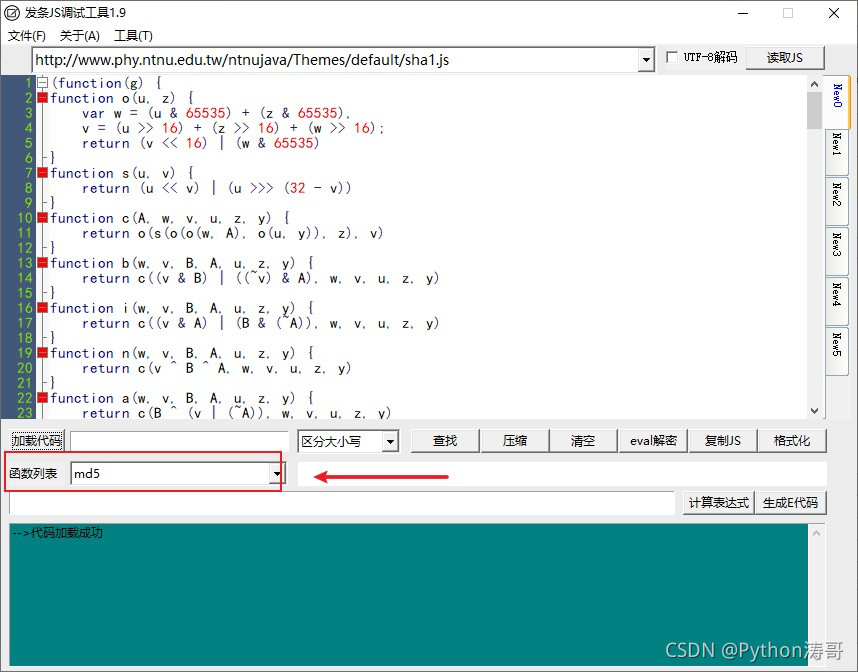858x672 pixels.
Task: Click the 读取JS button
Action: coord(785,57)
